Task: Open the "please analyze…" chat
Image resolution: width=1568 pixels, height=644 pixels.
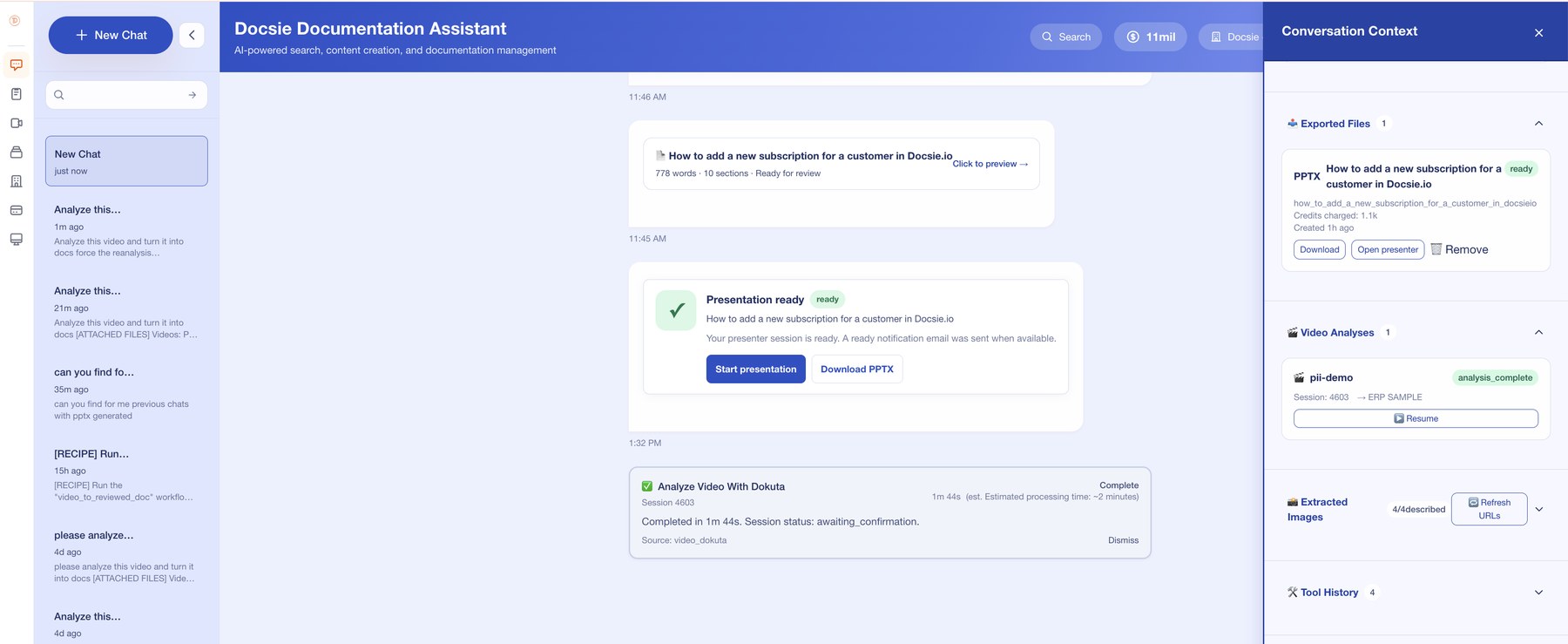Action: [126, 557]
